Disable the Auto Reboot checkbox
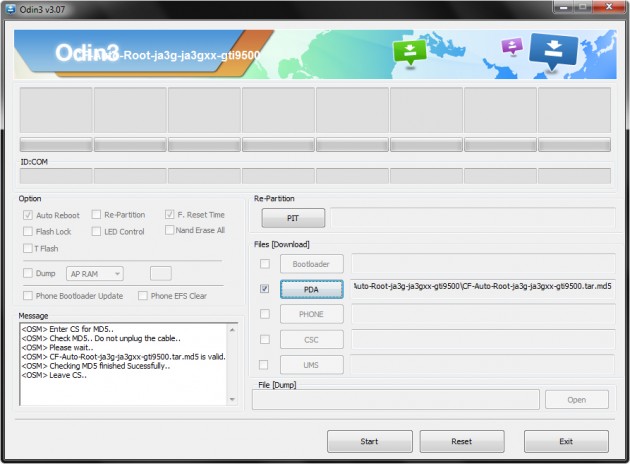The width and height of the screenshot is (630, 464). 28,215
